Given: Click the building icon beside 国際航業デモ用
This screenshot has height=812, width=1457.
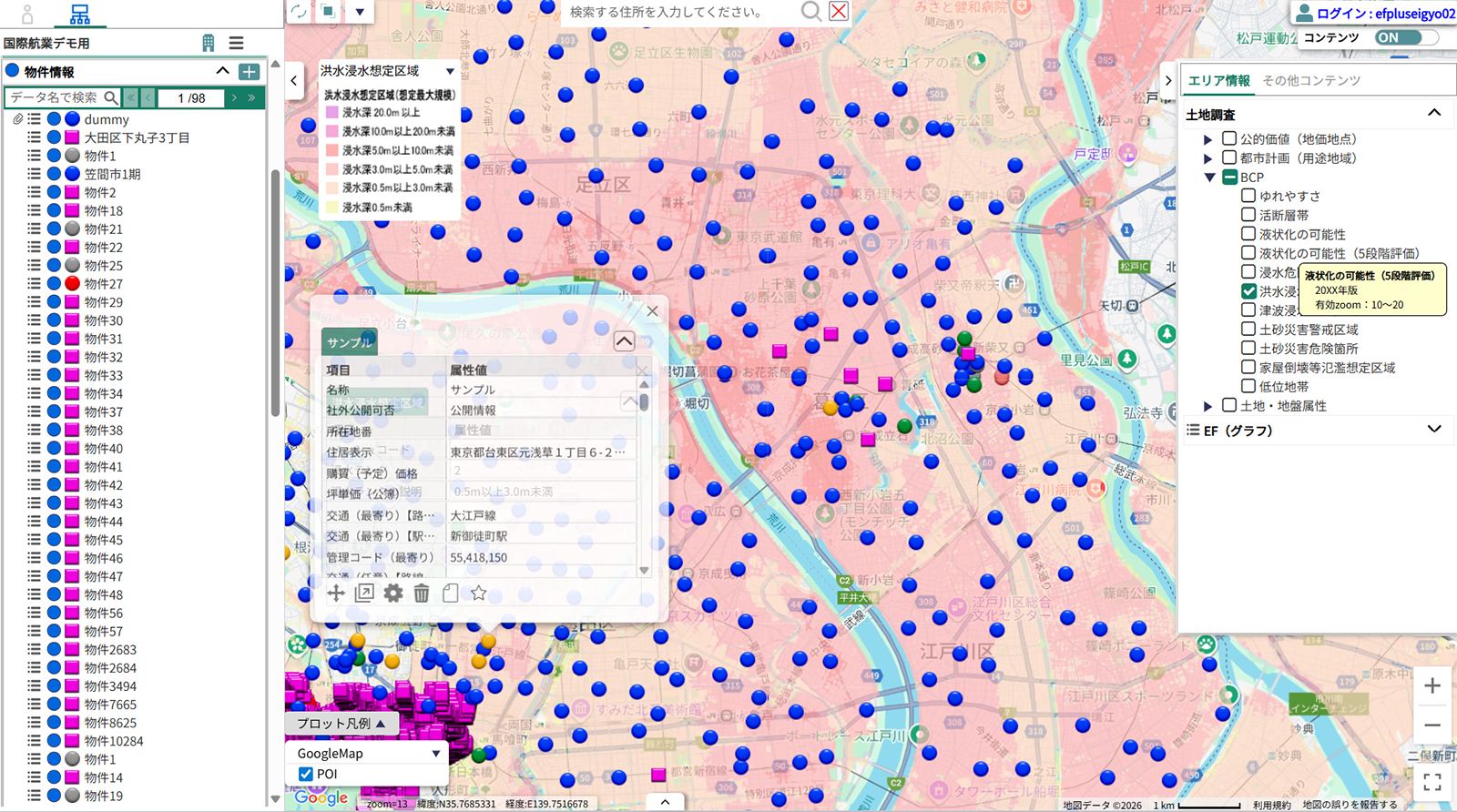Looking at the screenshot, I should (x=209, y=43).
